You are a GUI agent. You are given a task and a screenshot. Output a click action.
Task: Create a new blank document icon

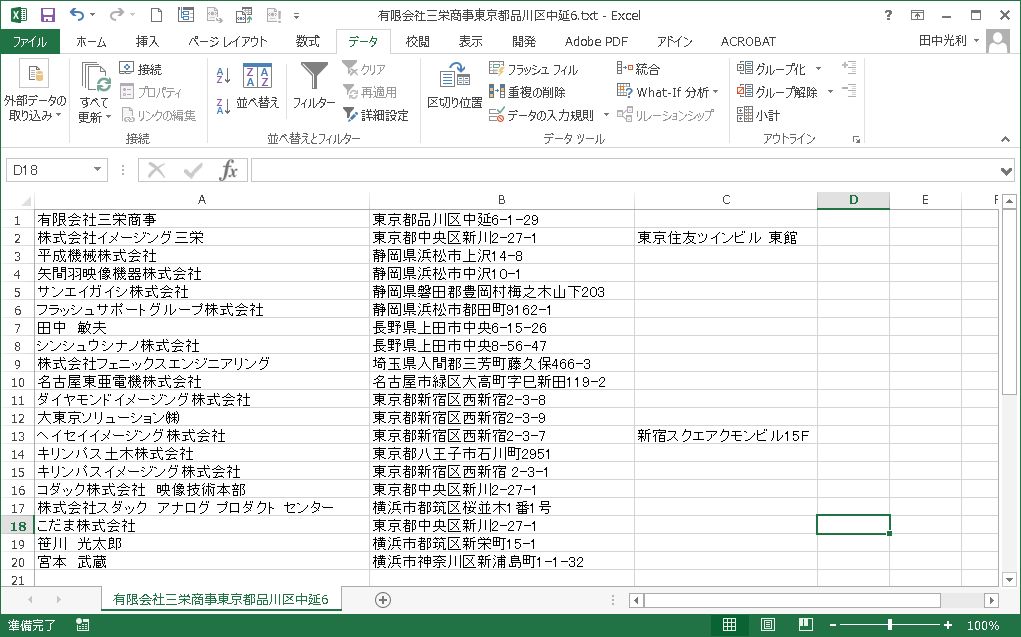pyautogui.click(x=156, y=15)
